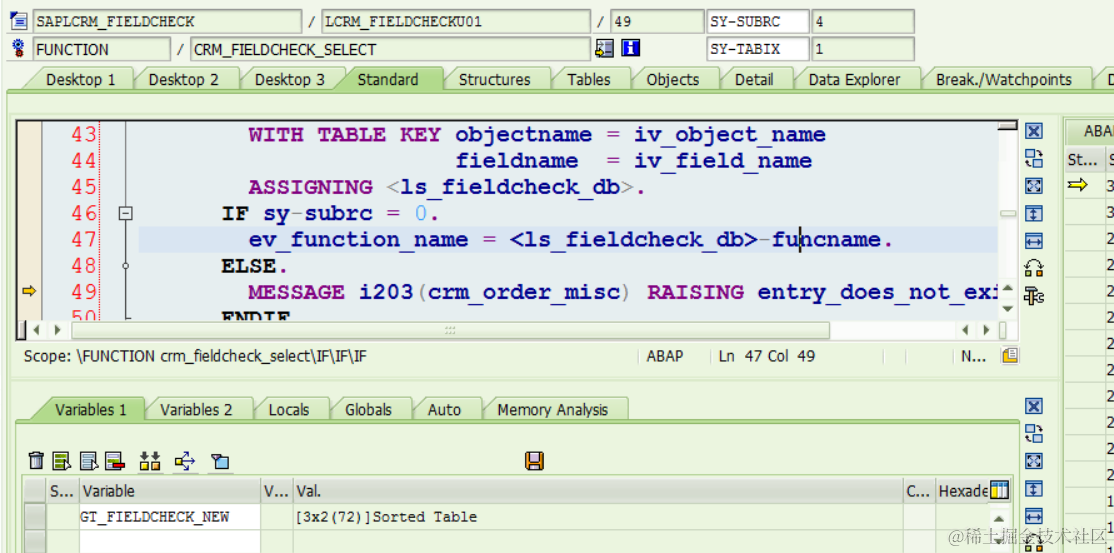This screenshot has height=553, width=1114.
Task: Click the CRM_FIELDCHECK_SELECT function name field
Action: [390, 49]
